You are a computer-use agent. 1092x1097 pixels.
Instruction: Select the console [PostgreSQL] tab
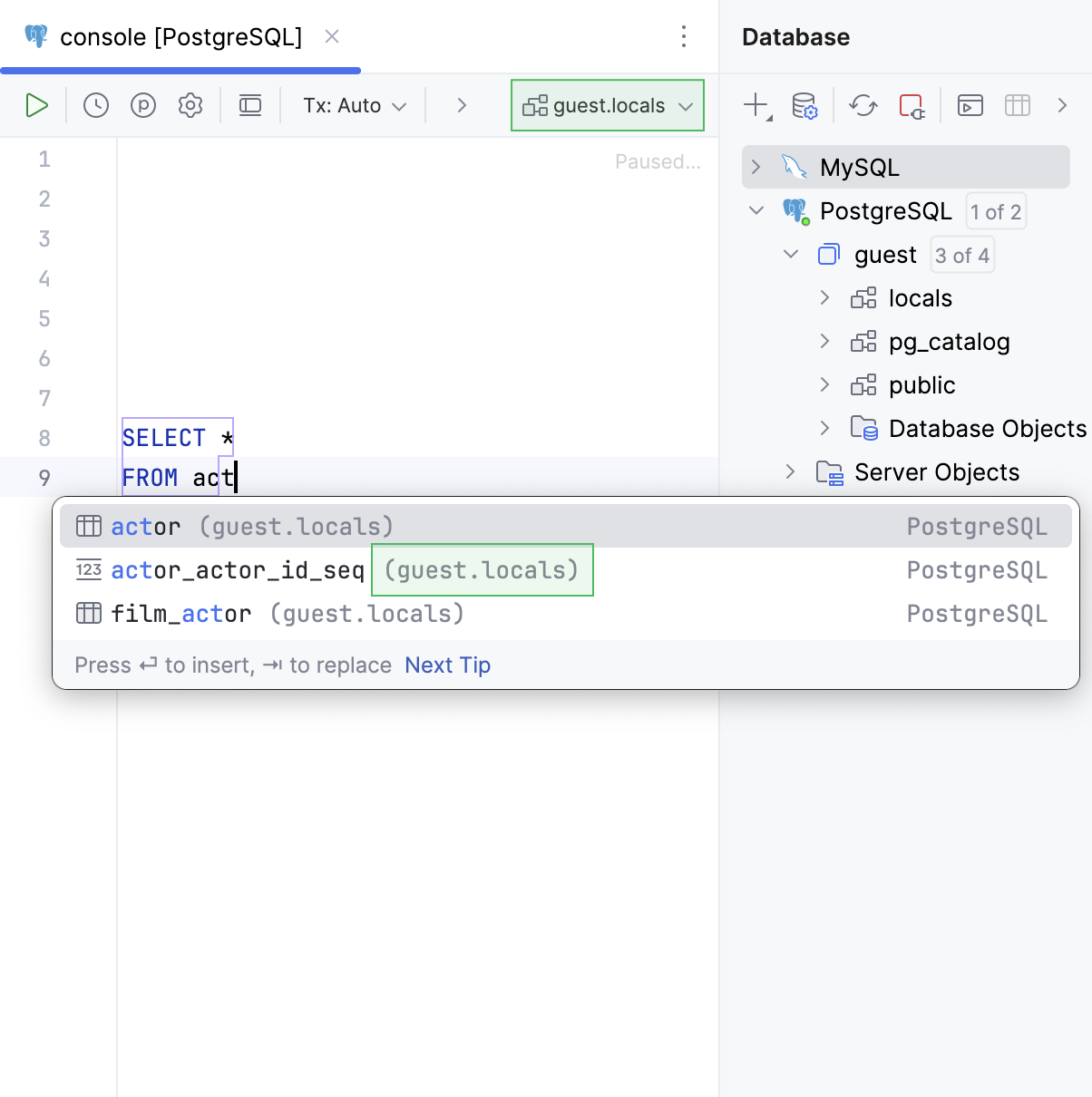[x=180, y=37]
